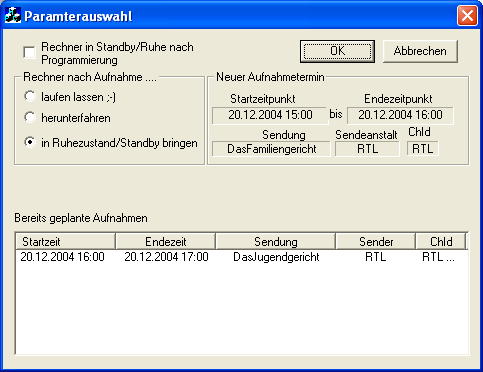The image size is (483, 372).
Task: Click the 'RTL ...' cell under ChId column
Action: pyautogui.click(x=438, y=257)
